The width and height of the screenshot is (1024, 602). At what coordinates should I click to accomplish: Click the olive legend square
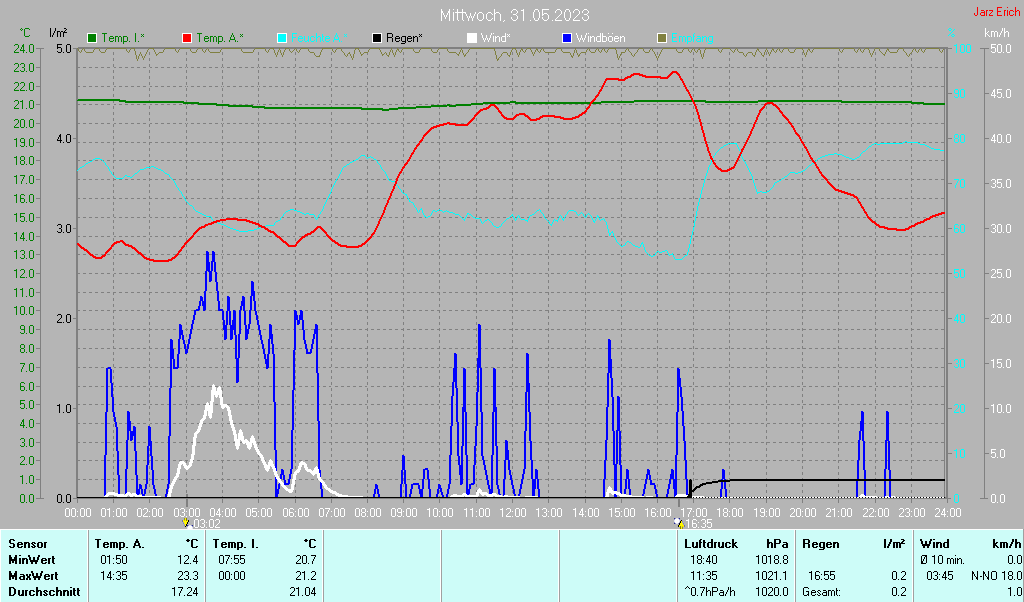pyautogui.click(x=661, y=38)
